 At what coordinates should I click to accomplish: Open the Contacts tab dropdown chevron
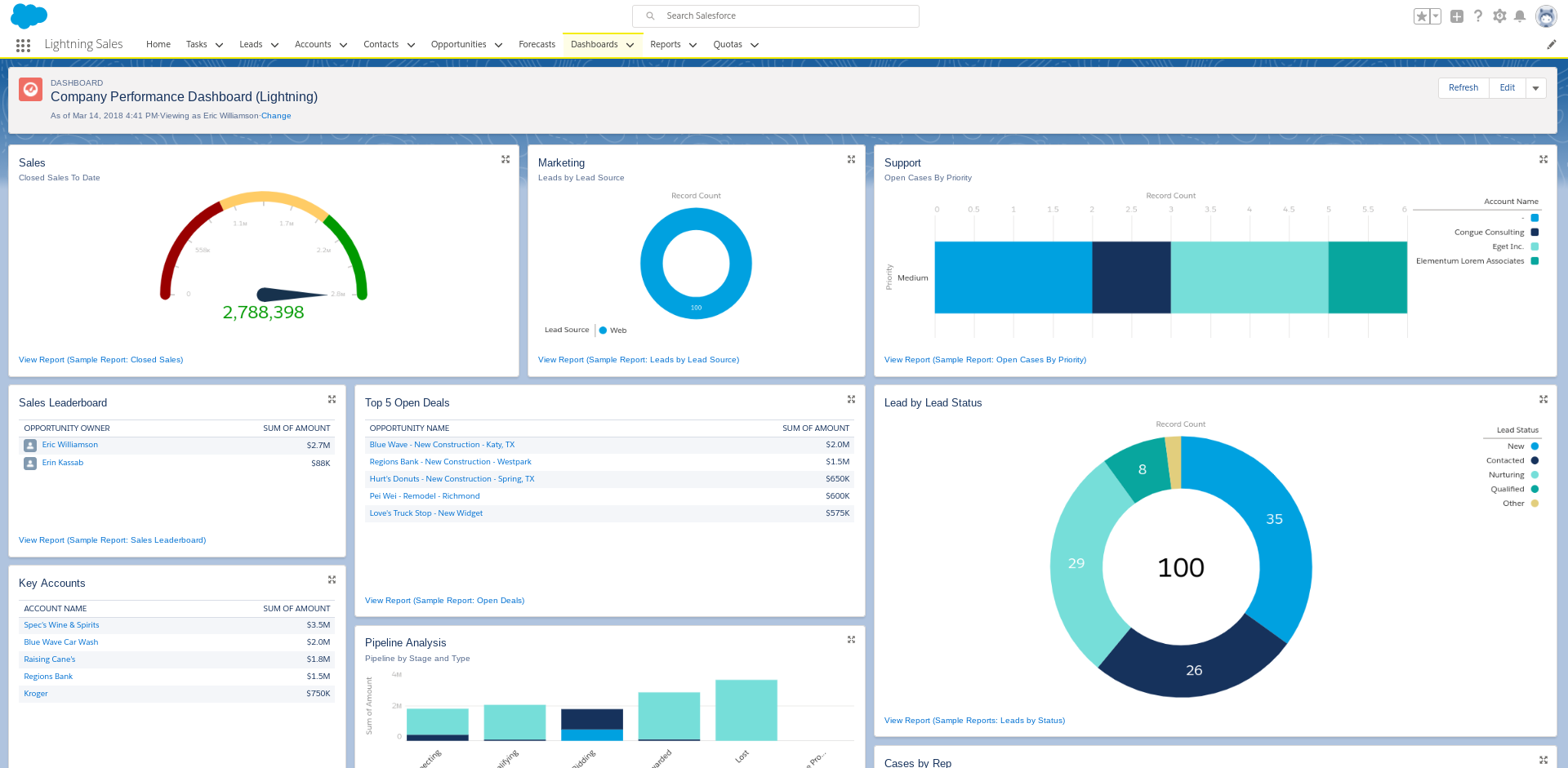[411, 46]
